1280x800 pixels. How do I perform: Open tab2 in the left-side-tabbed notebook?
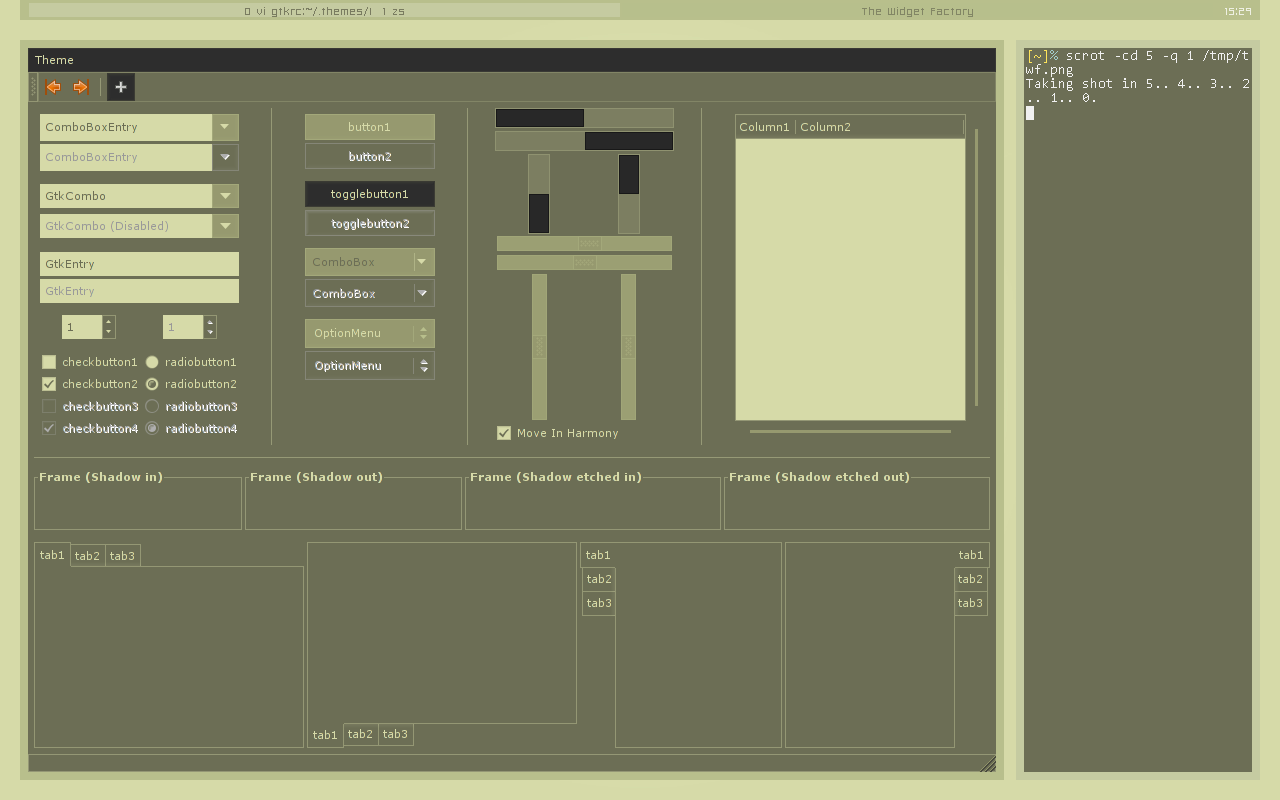click(599, 579)
